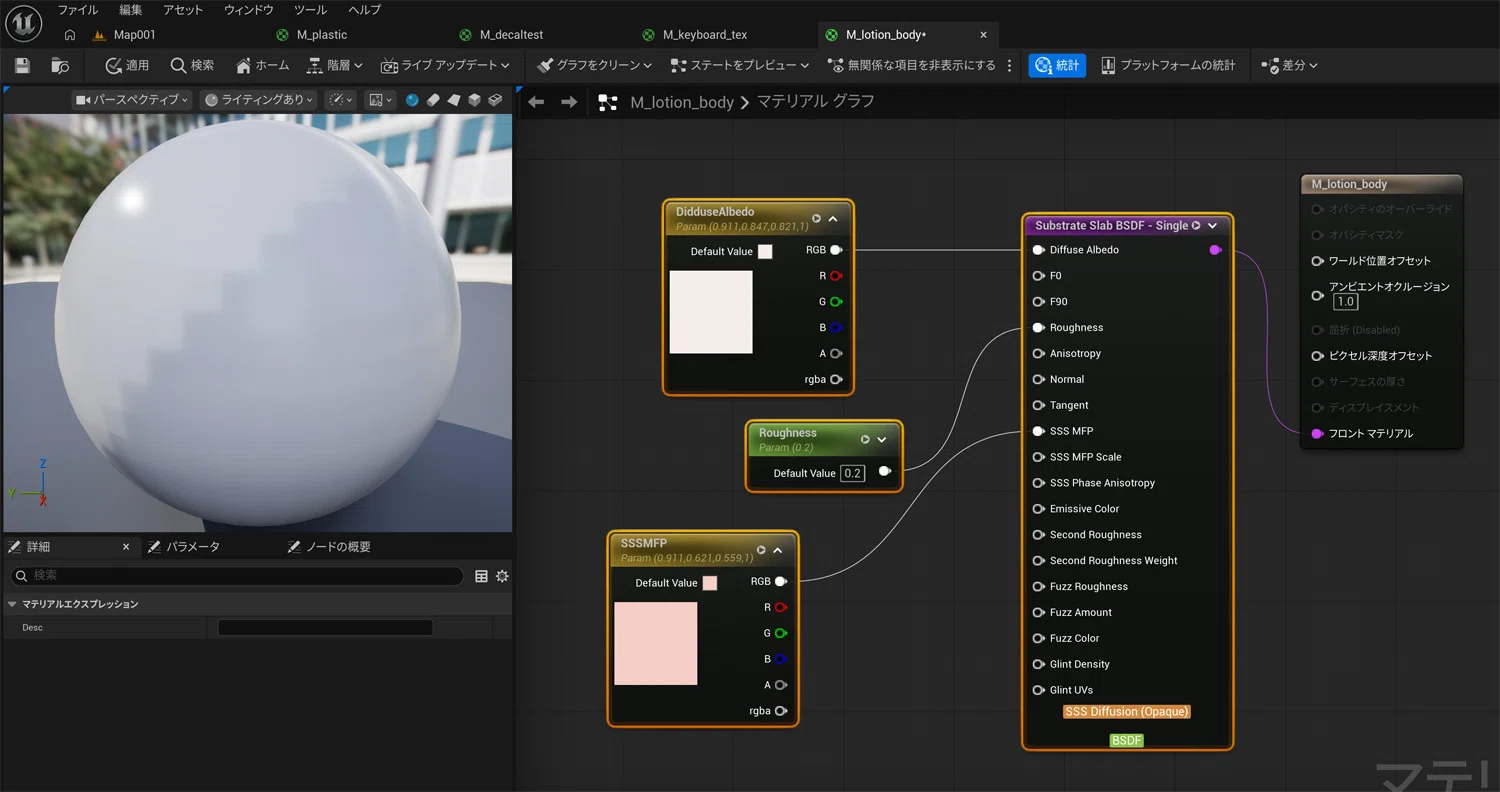Navigate back with the graph left arrow

(x=536, y=102)
